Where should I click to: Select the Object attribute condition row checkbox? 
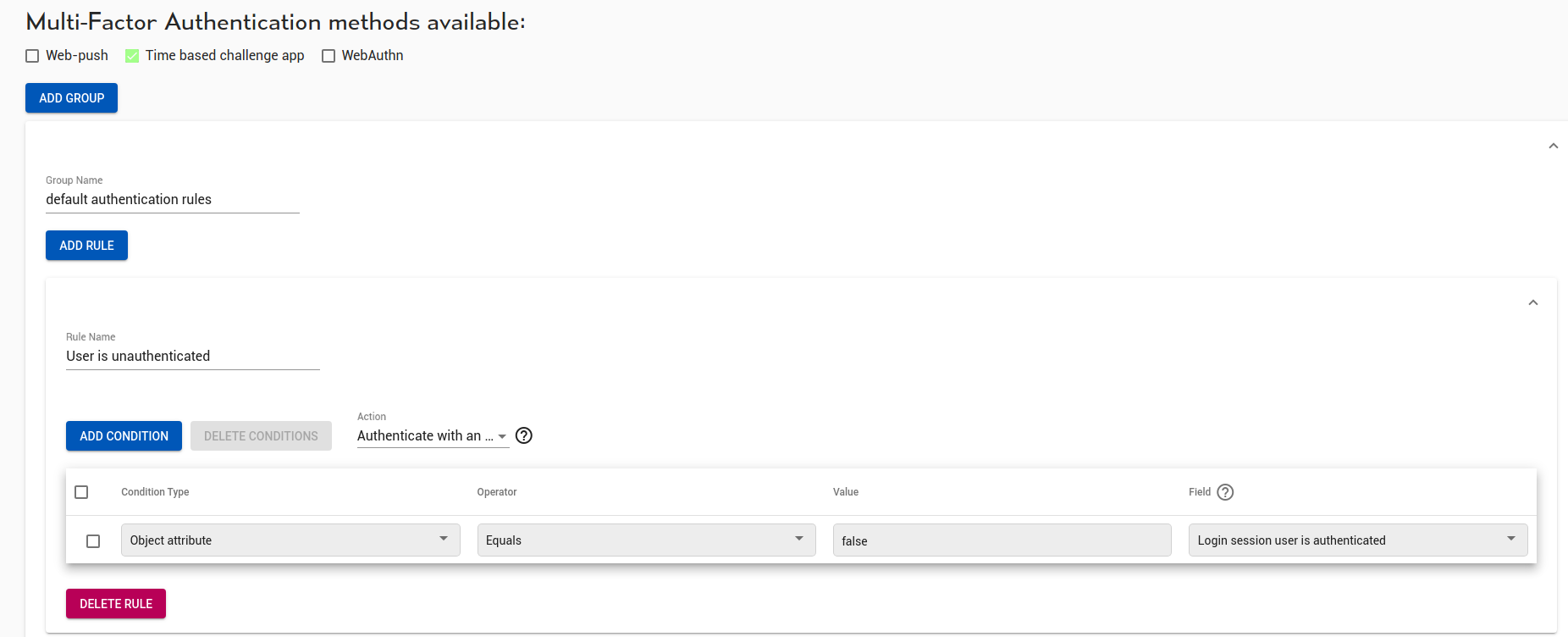coord(93,541)
